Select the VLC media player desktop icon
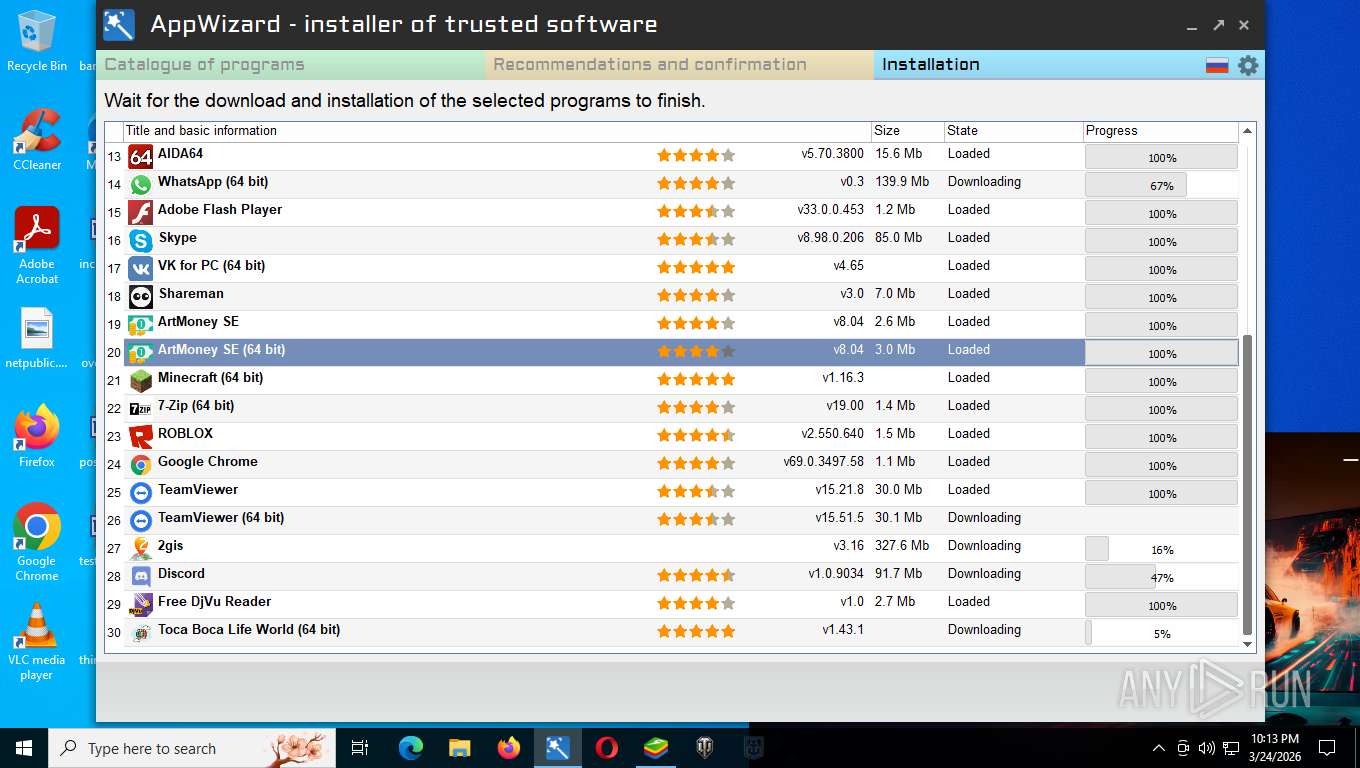 tap(37, 642)
